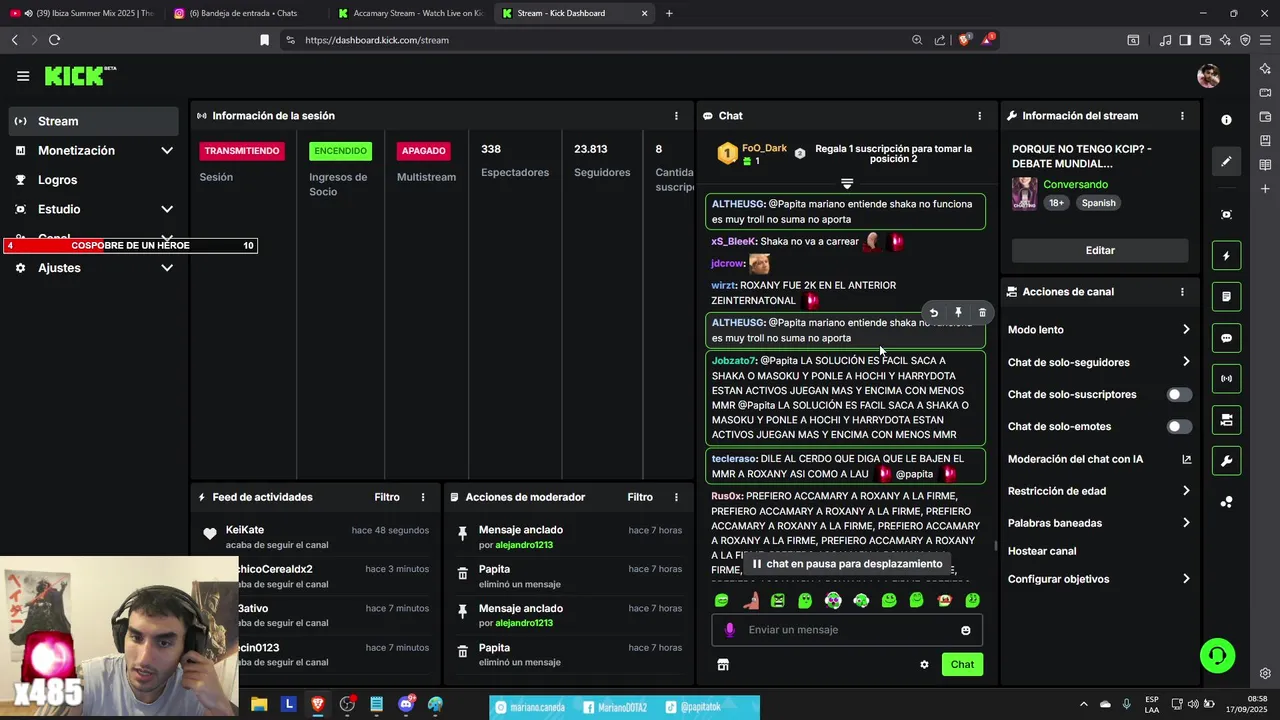The height and width of the screenshot is (720, 1280).
Task: Click KeiKate in the activity feed
Action: (x=245, y=530)
